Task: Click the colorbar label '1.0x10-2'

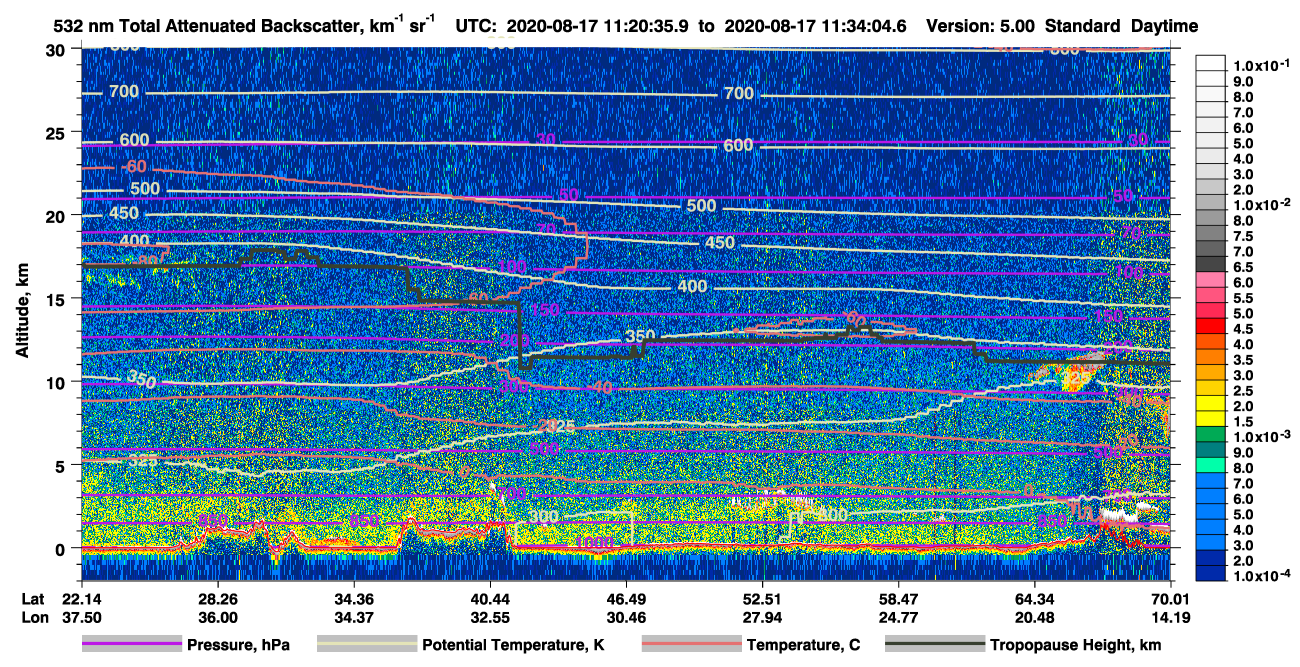Action: [1259, 204]
